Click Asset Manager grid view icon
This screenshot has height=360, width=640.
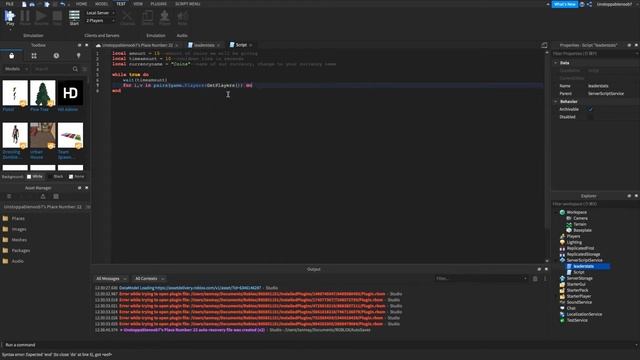[x=56, y=196]
